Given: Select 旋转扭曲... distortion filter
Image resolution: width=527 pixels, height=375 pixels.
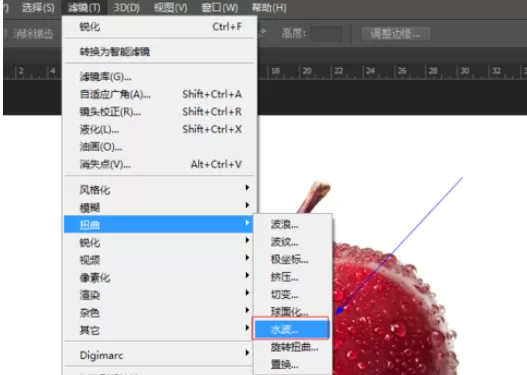Looking at the screenshot, I should click(292, 346).
